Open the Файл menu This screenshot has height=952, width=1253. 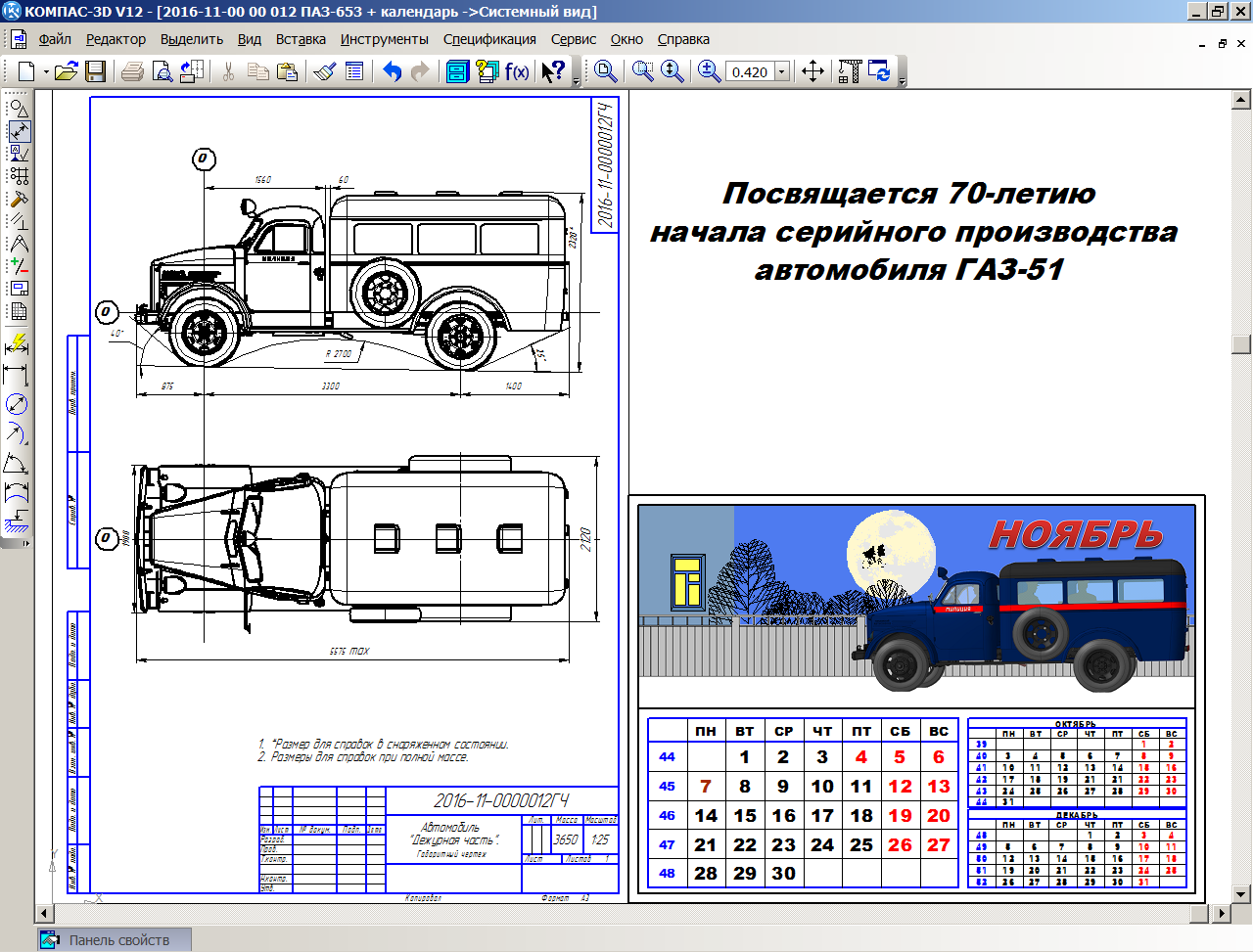click(x=55, y=39)
